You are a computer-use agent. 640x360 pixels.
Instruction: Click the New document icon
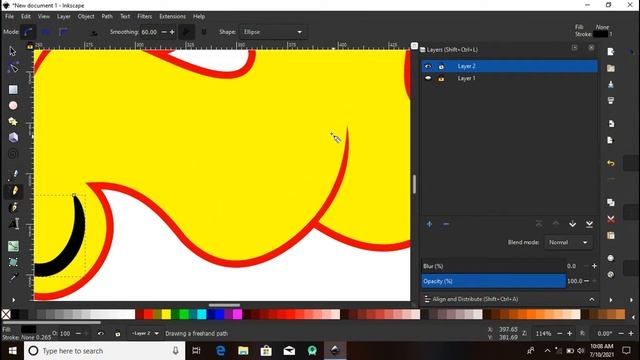point(611,52)
